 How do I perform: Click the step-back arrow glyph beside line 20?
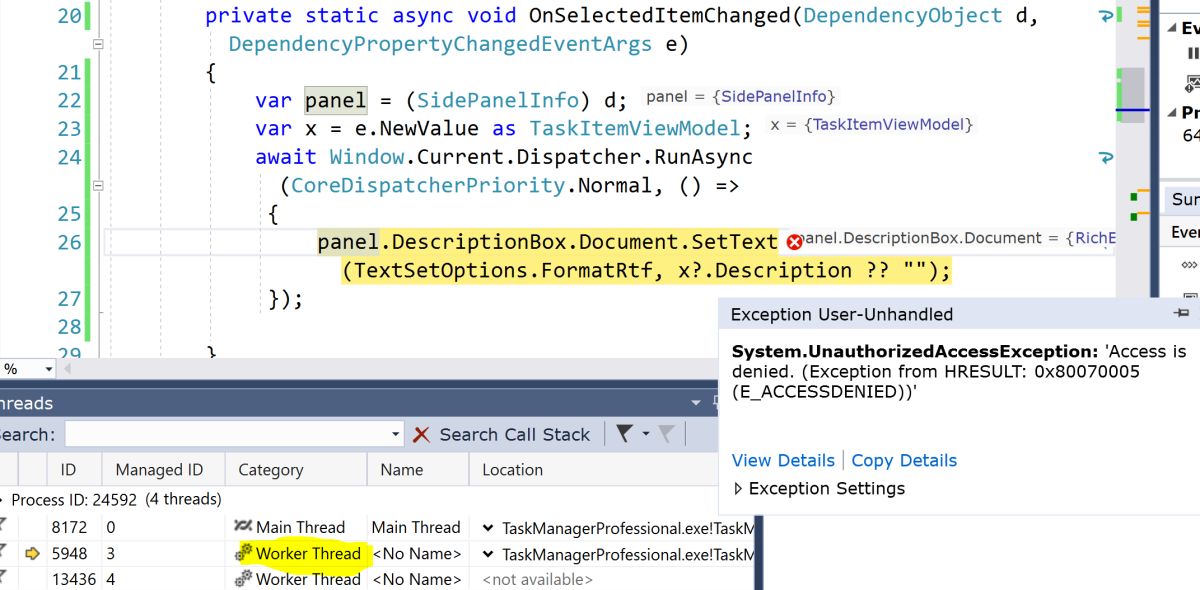pos(1106,16)
